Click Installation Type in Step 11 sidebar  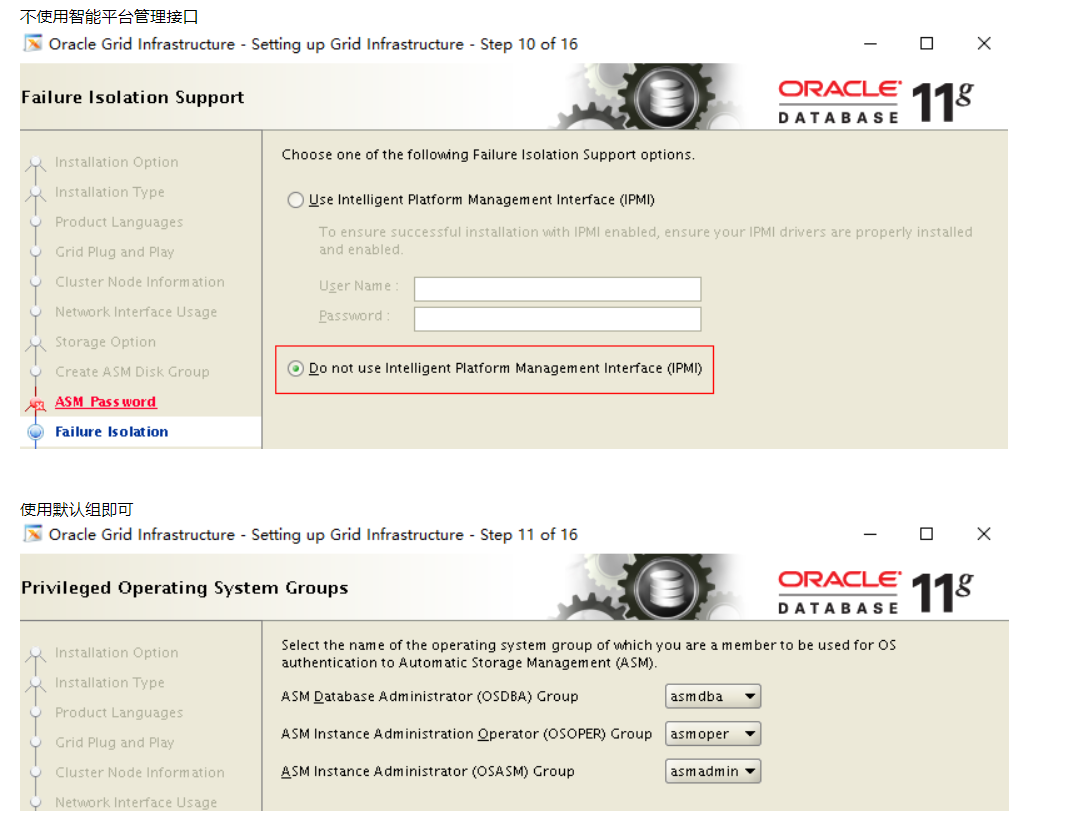pyautogui.click(x=110, y=682)
